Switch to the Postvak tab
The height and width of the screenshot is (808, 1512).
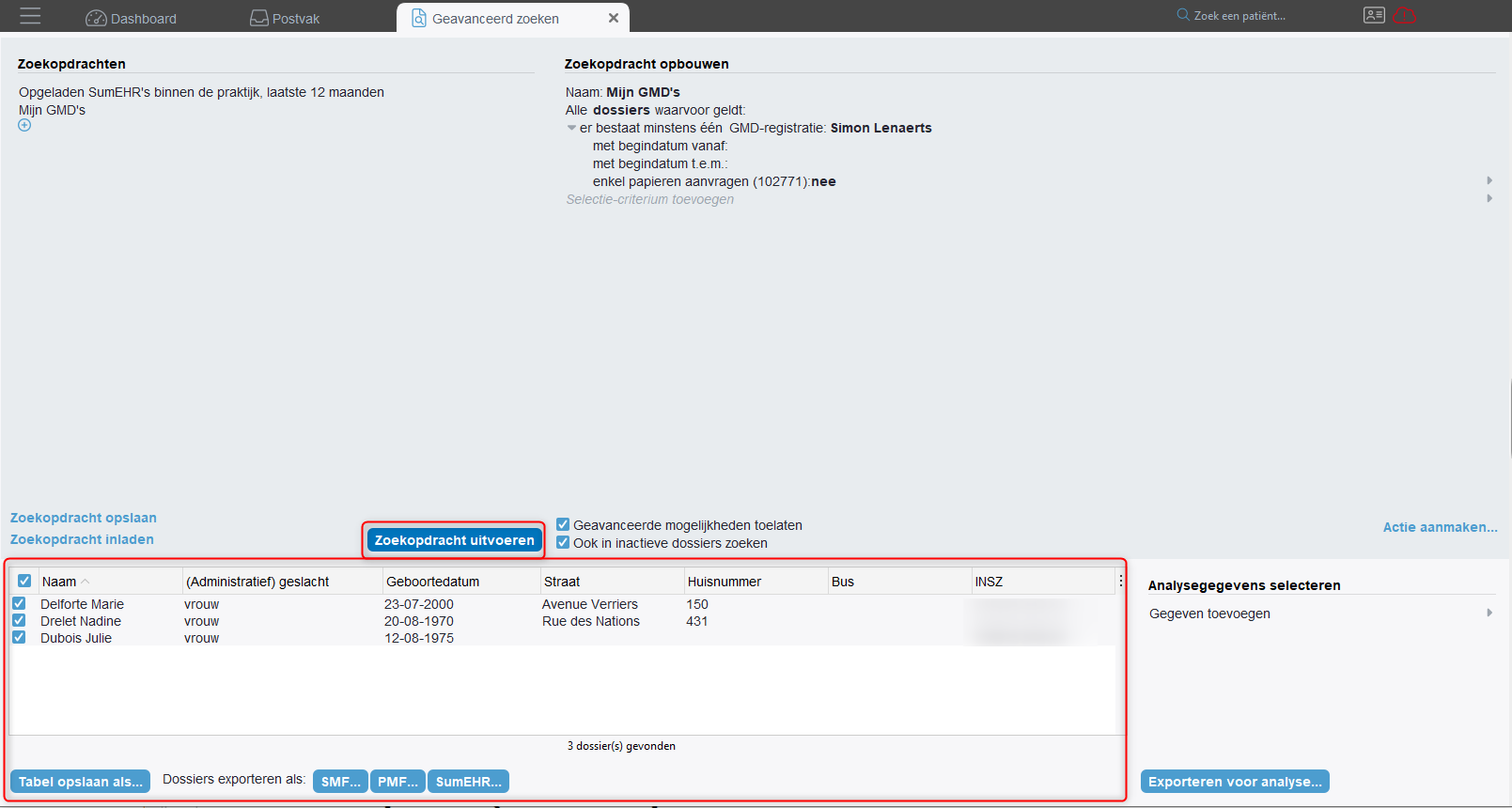click(285, 18)
